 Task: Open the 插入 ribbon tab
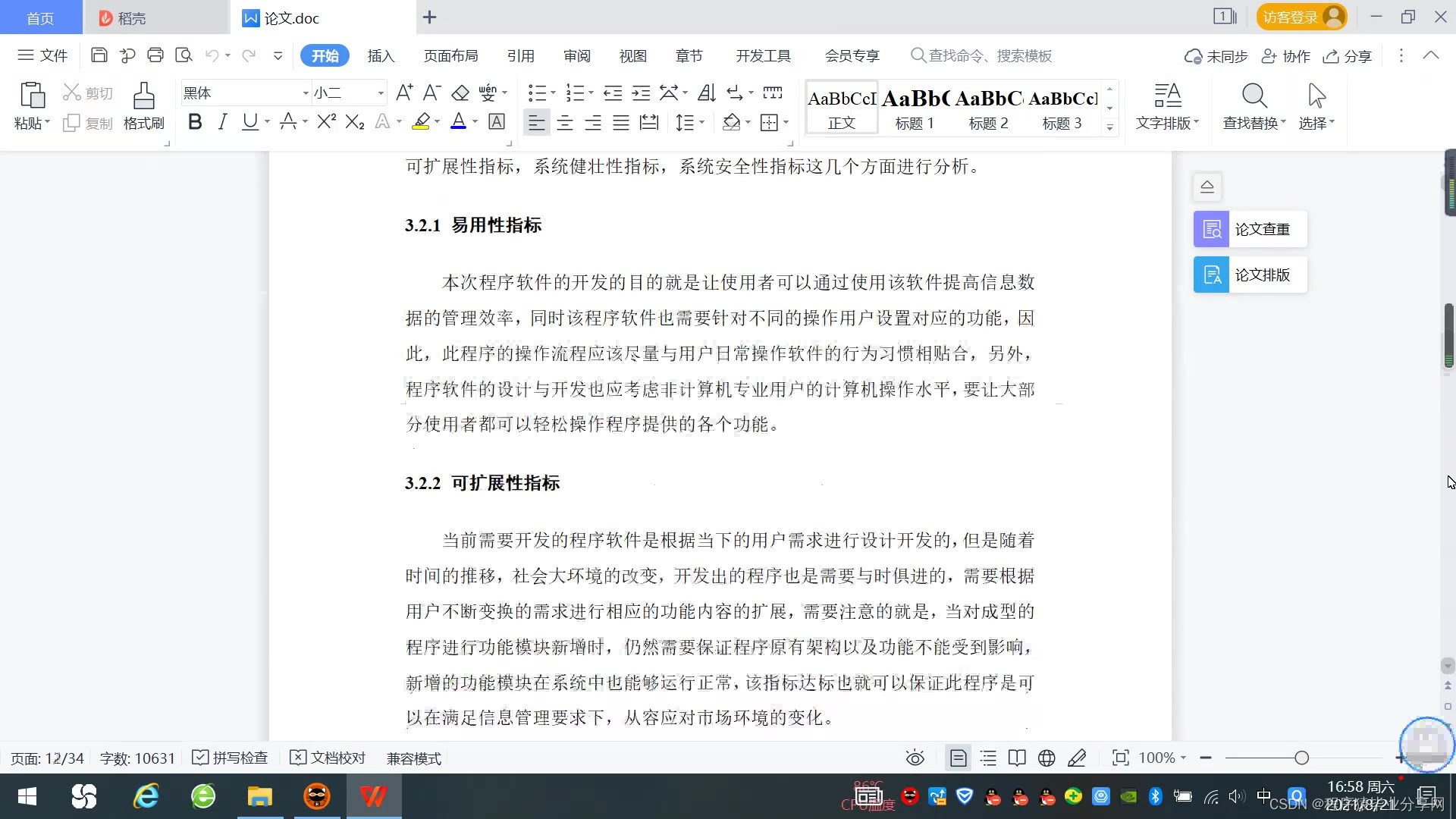coord(381,56)
